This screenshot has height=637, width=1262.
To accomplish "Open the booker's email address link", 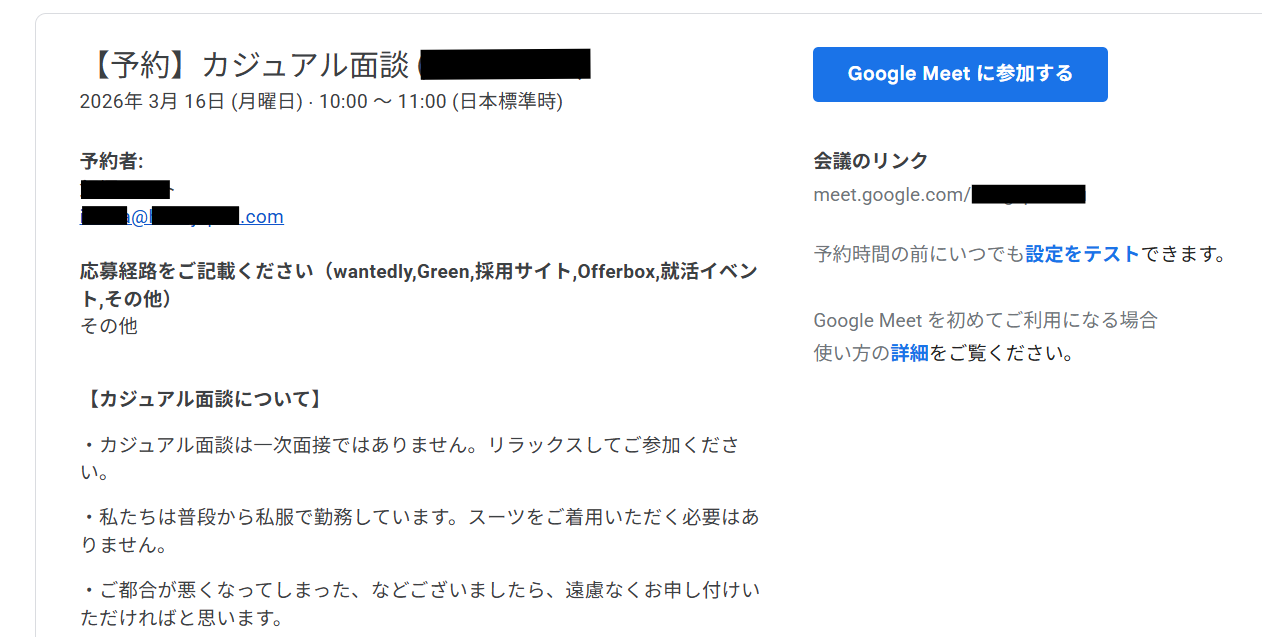I will (x=182, y=216).
